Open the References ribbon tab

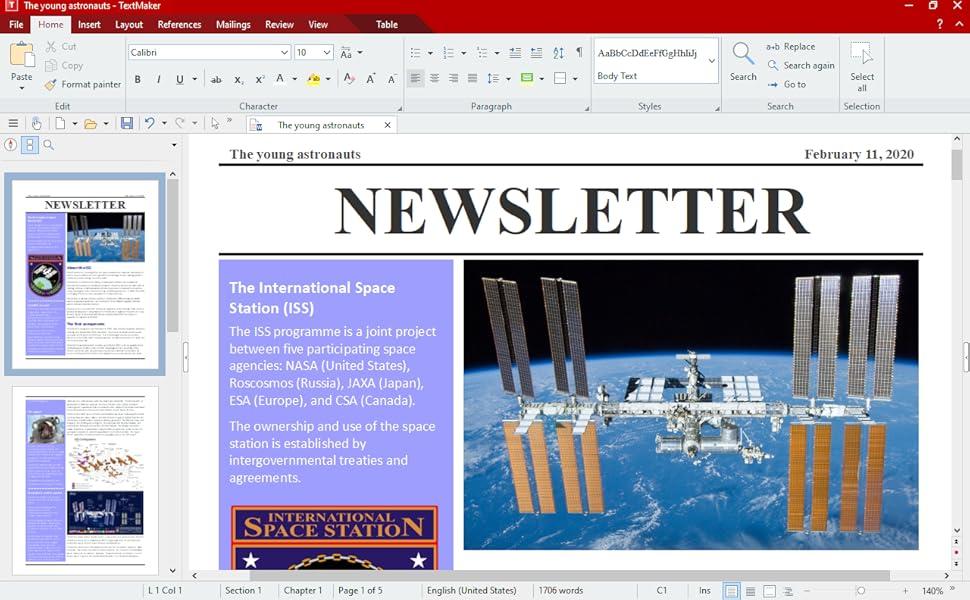(x=179, y=24)
